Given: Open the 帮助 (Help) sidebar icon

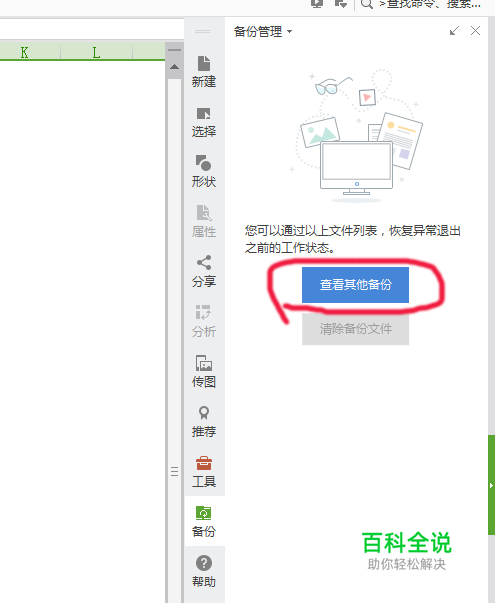Looking at the screenshot, I should tap(204, 571).
